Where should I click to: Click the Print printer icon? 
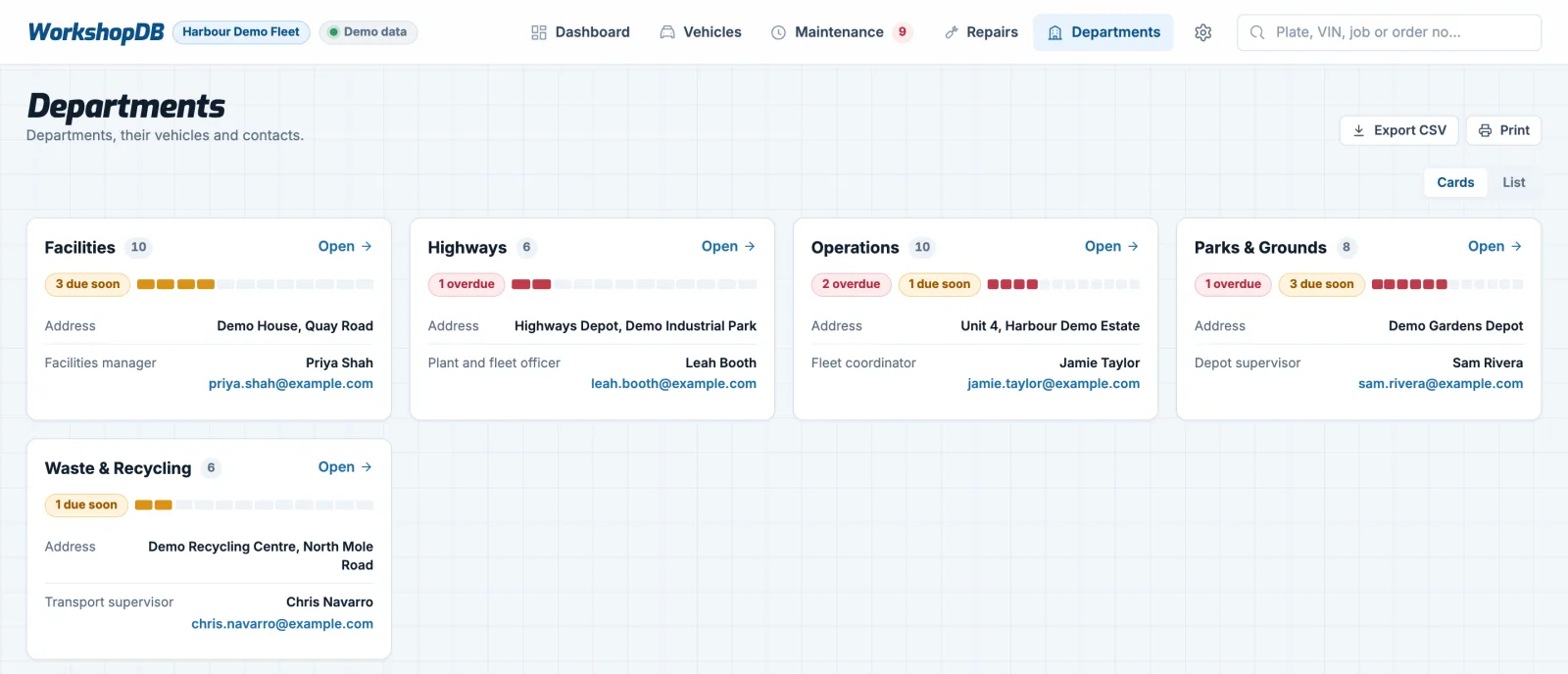[x=1486, y=130]
